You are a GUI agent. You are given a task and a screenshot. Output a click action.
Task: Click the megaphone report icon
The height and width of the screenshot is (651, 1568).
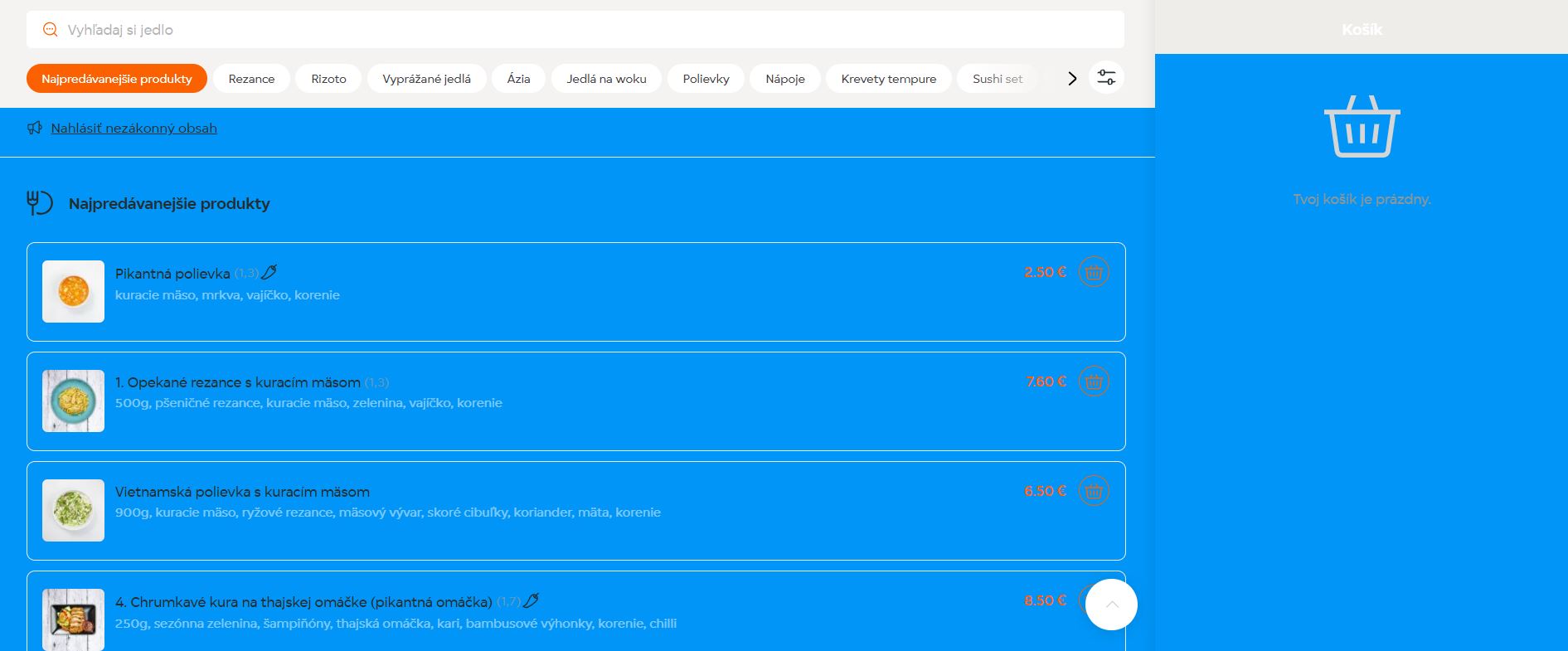35,128
